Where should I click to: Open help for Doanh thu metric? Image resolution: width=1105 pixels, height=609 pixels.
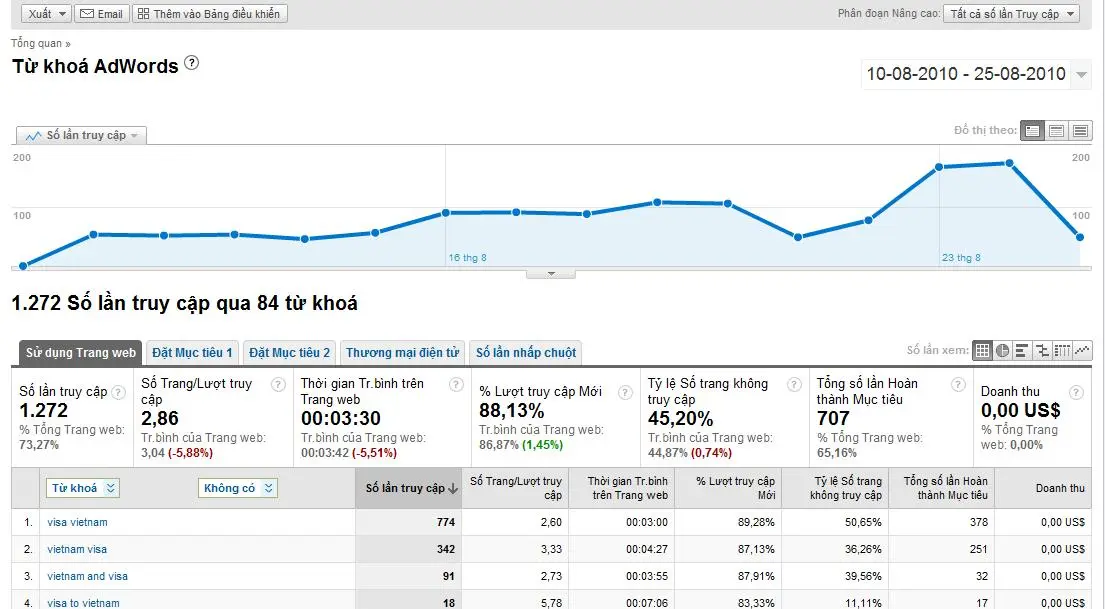[1076, 392]
